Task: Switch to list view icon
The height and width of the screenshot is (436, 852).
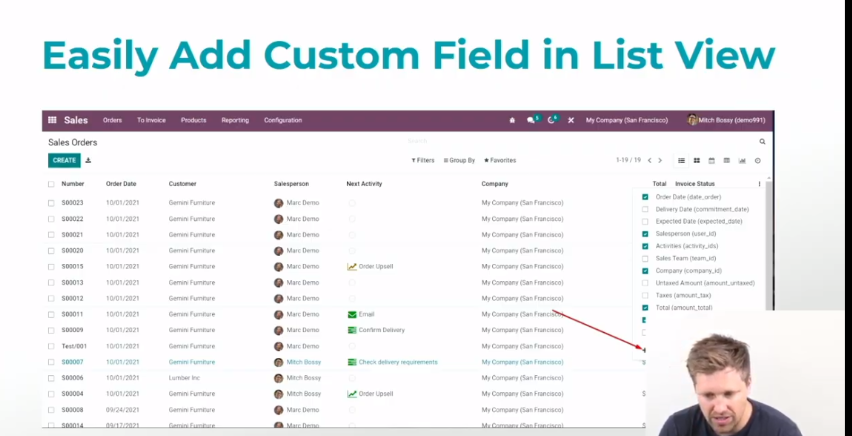Action: pyautogui.click(x=681, y=160)
